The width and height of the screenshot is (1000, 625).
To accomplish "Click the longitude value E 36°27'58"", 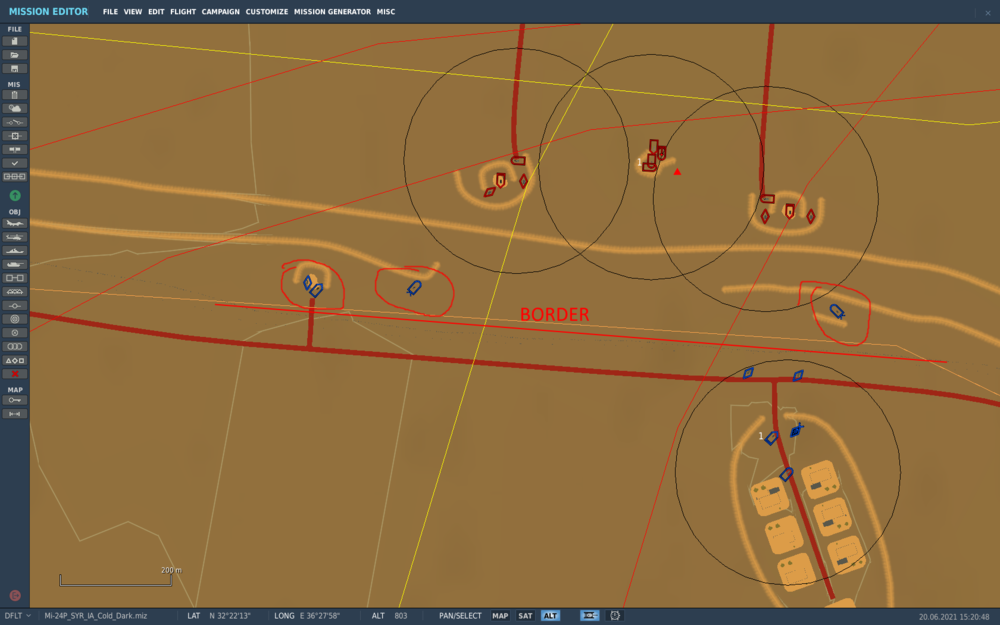I will pyautogui.click(x=320, y=615).
